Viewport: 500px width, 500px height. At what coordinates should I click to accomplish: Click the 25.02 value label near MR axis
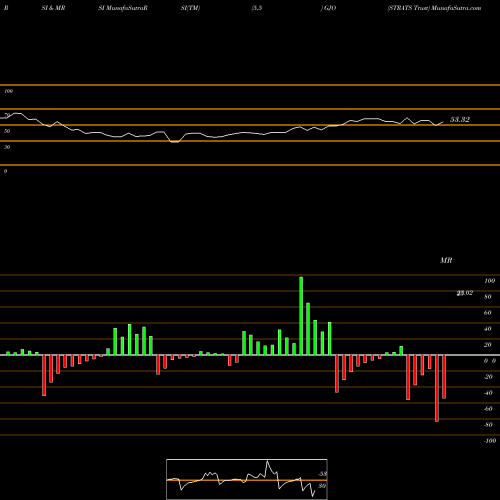[x=465, y=293]
